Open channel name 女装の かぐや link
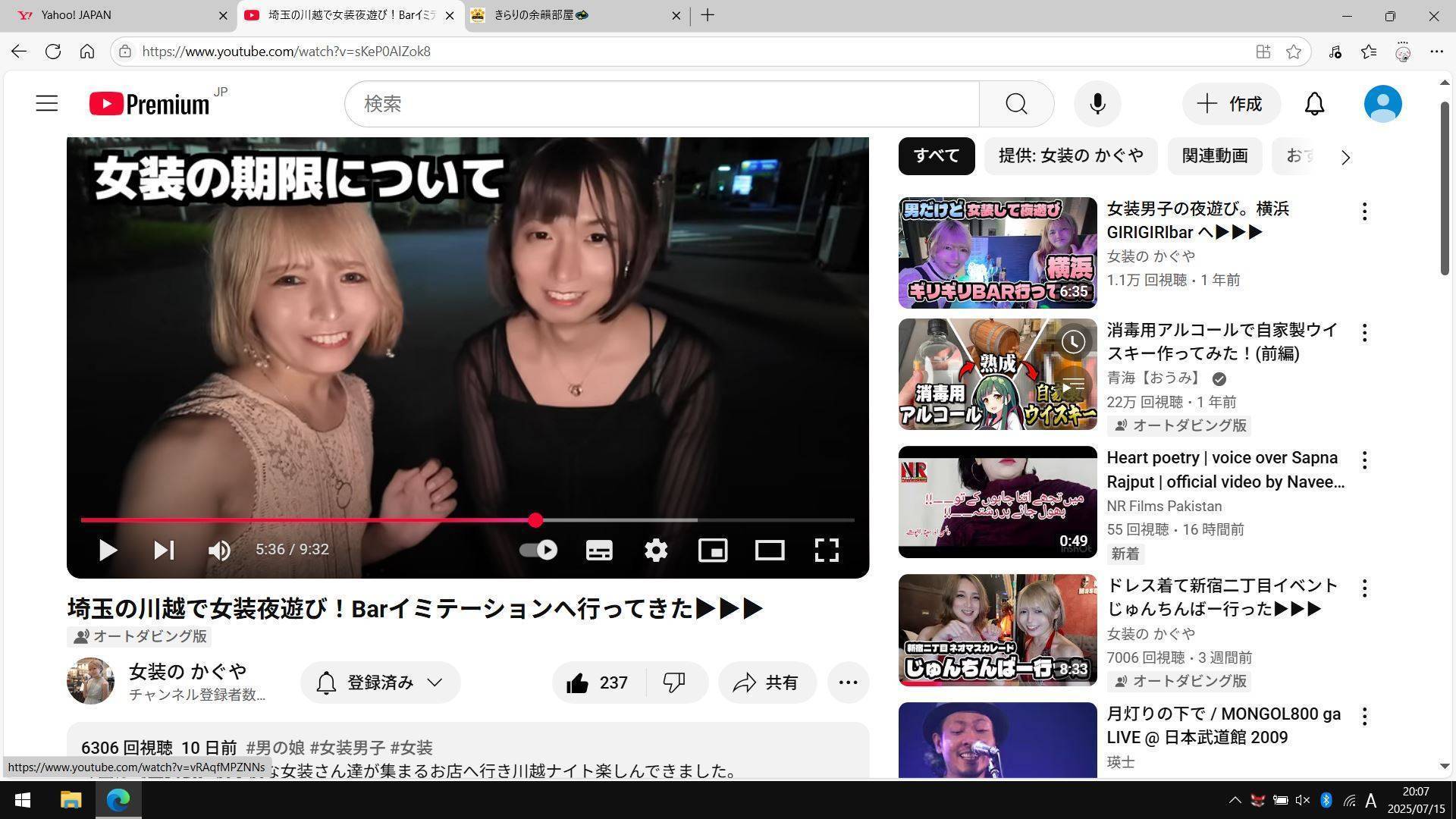Viewport: 1456px width, 819px height. click(x=187, y=671)
